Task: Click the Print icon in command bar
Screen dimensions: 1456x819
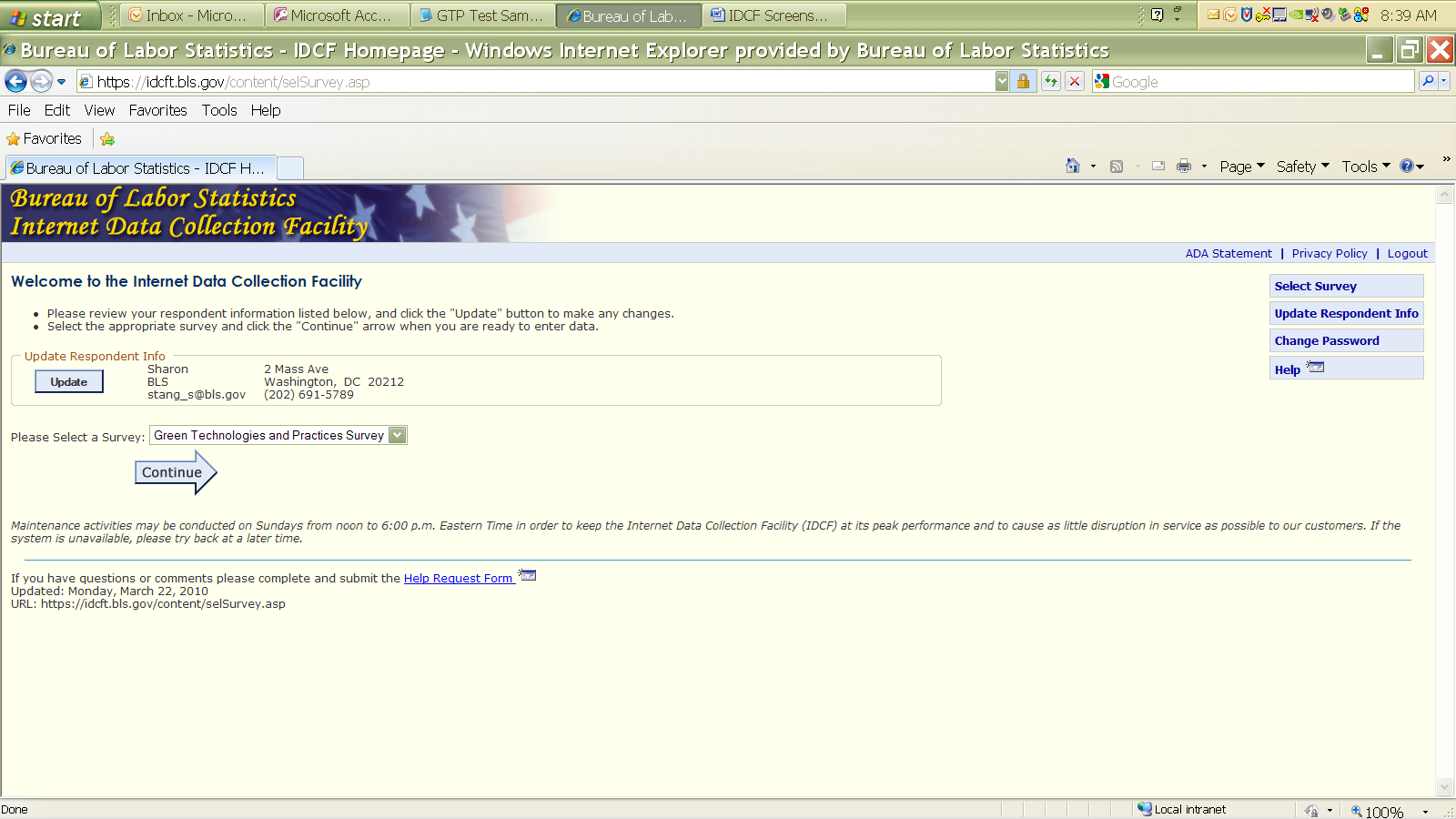Action: click(x=1184, y=167)
